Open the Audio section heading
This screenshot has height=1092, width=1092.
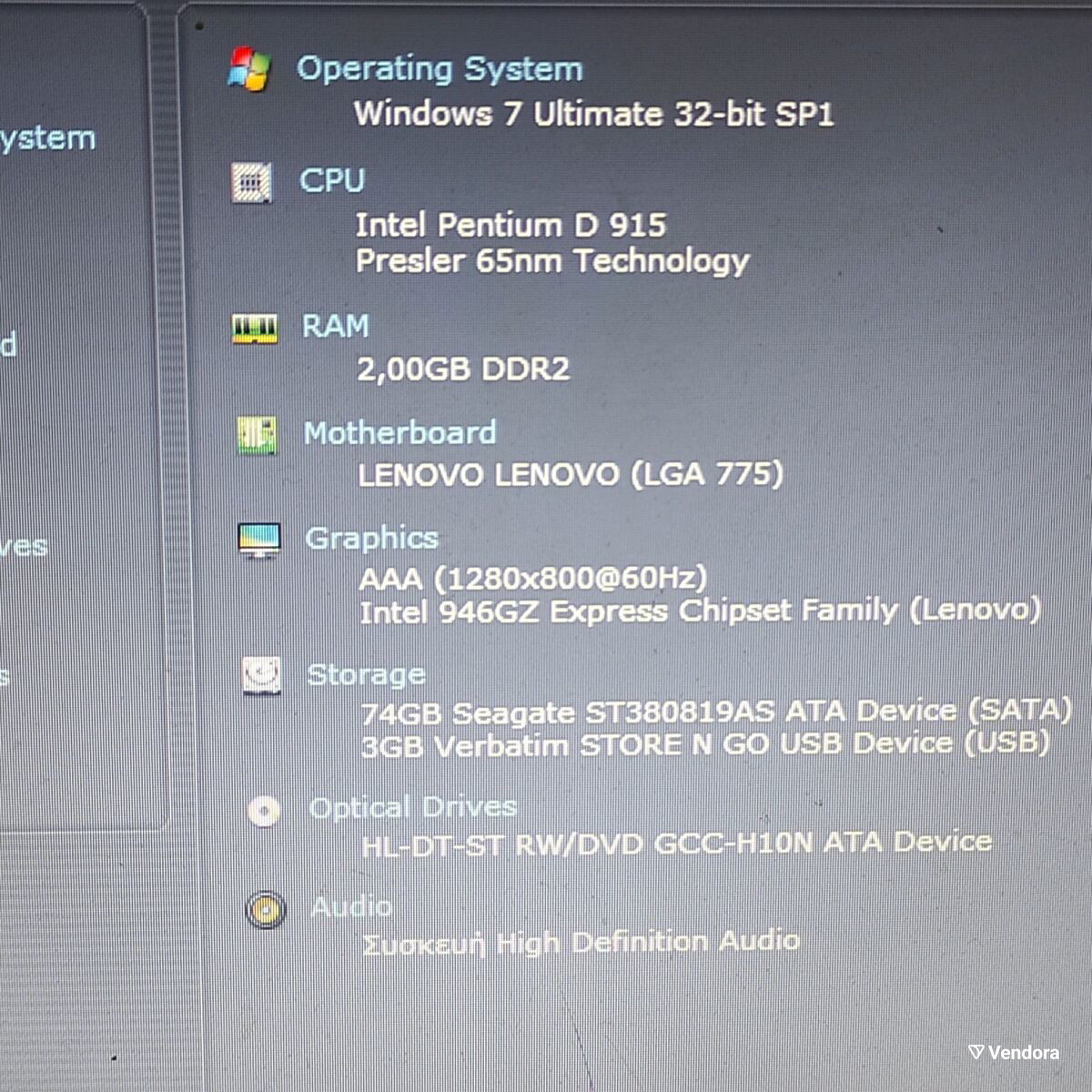click(351, 906)
